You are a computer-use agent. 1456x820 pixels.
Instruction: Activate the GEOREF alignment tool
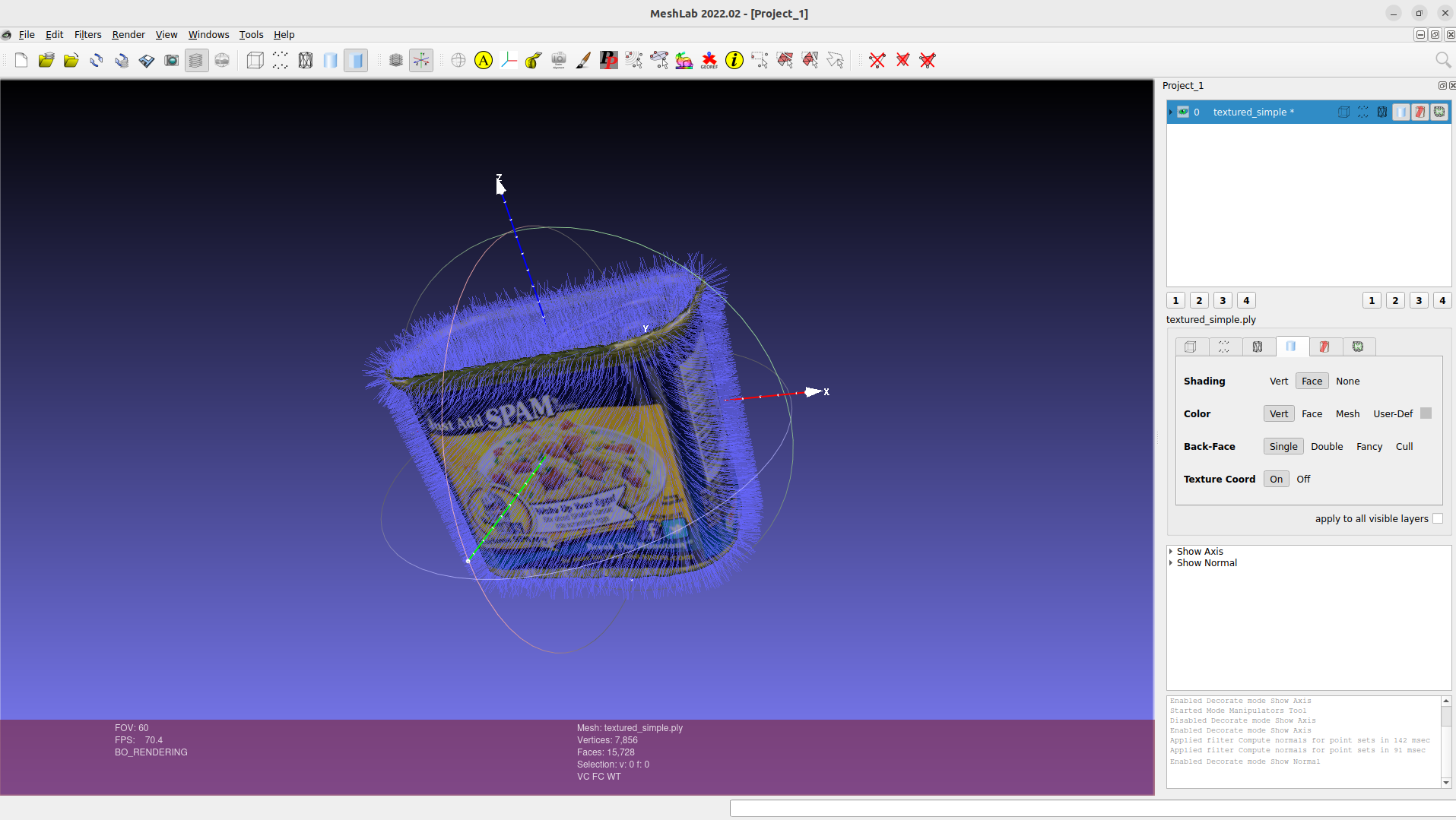point(709,60)
